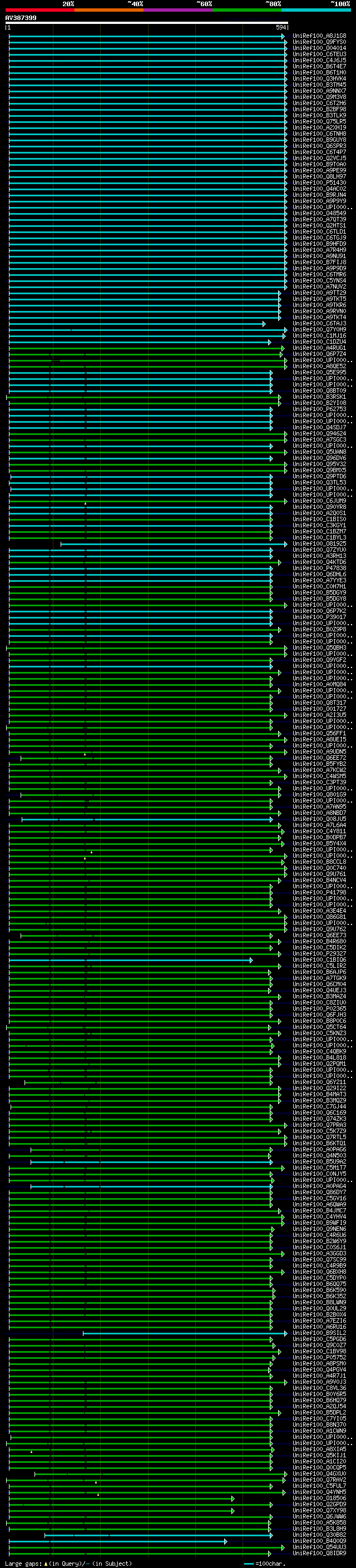Select hit label UniRef100_B4JMC7

pos(319,1211)
